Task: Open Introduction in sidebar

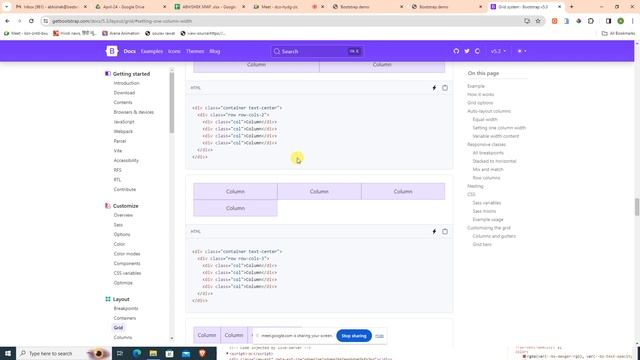Action: (126, 83)
